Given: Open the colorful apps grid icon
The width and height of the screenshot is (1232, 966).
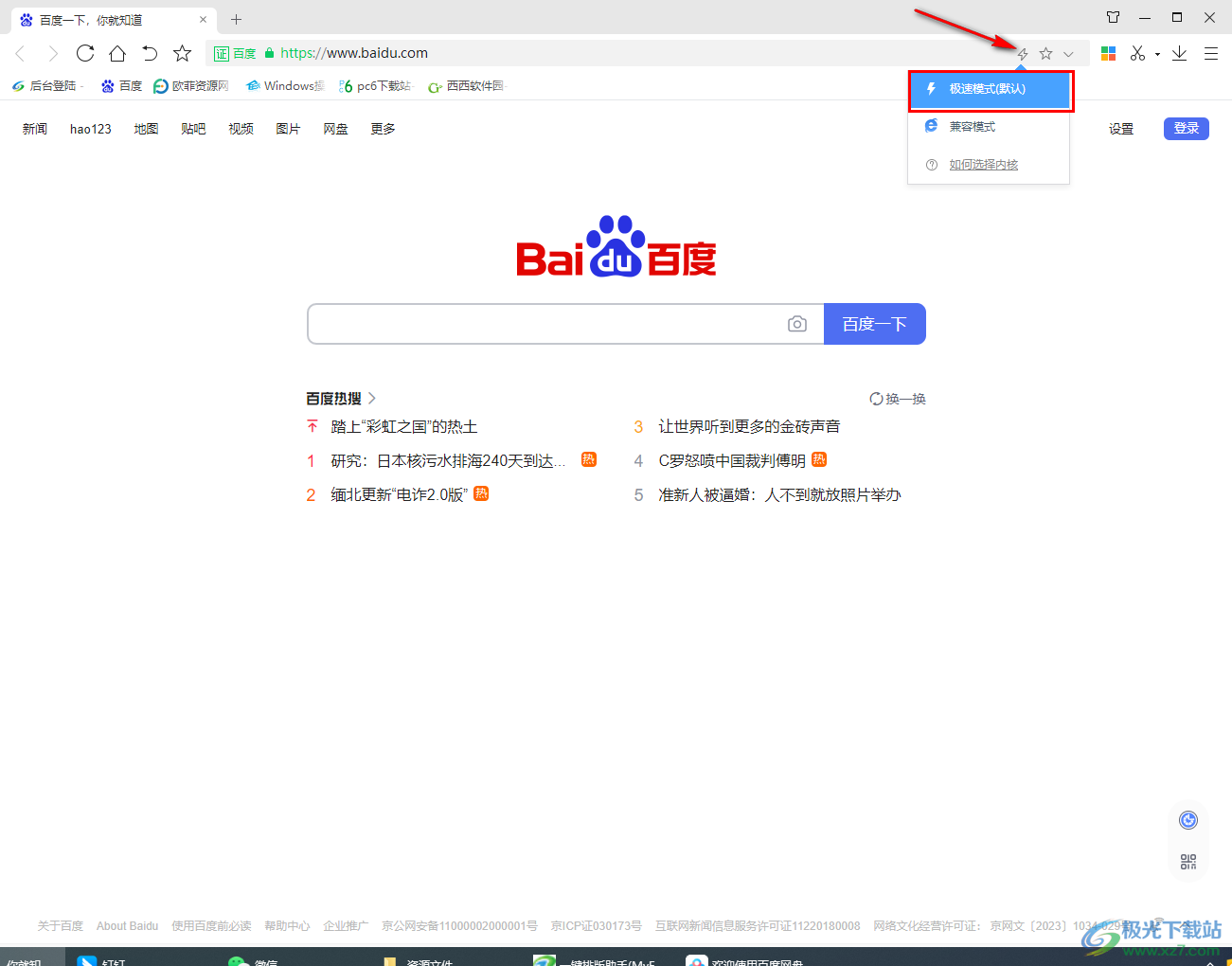Looking at the screenshot, I should tap(1109, 54).
